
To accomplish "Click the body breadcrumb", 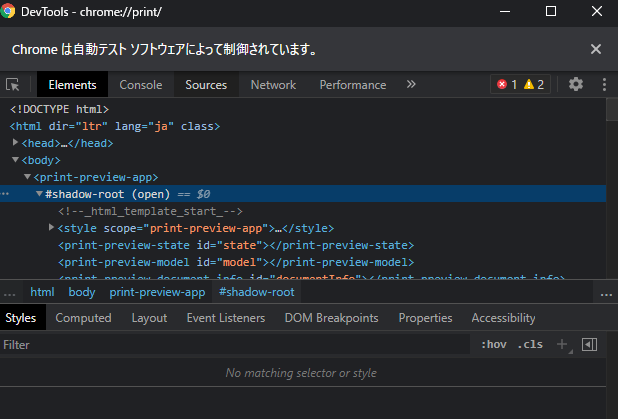I will click(x=82, y=292).
